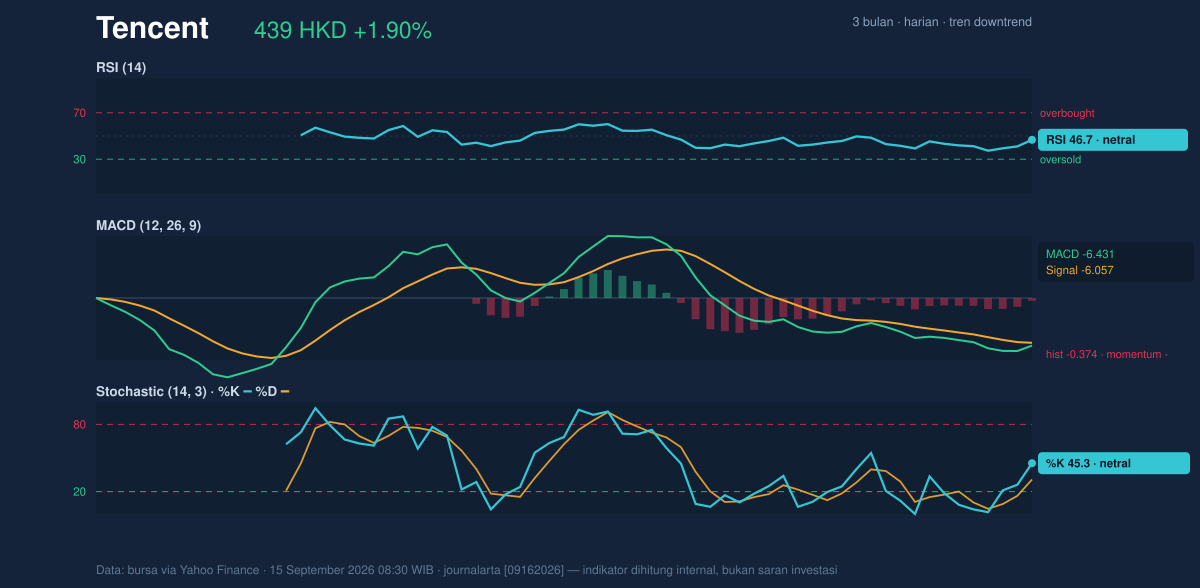Click the %D orange legend swatch
1200x588 pixels.
pyautogui.click(x=284, y=391)
